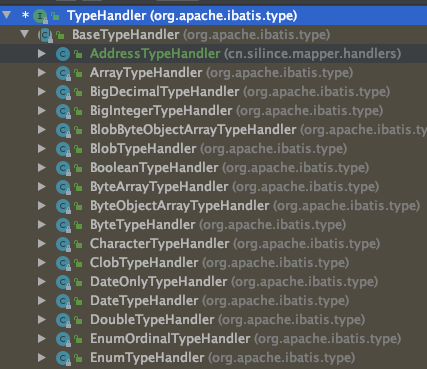Click the ByteObjectArrayTypeHandler class icon
427x369 pixels.
click(x=63, y=206)
